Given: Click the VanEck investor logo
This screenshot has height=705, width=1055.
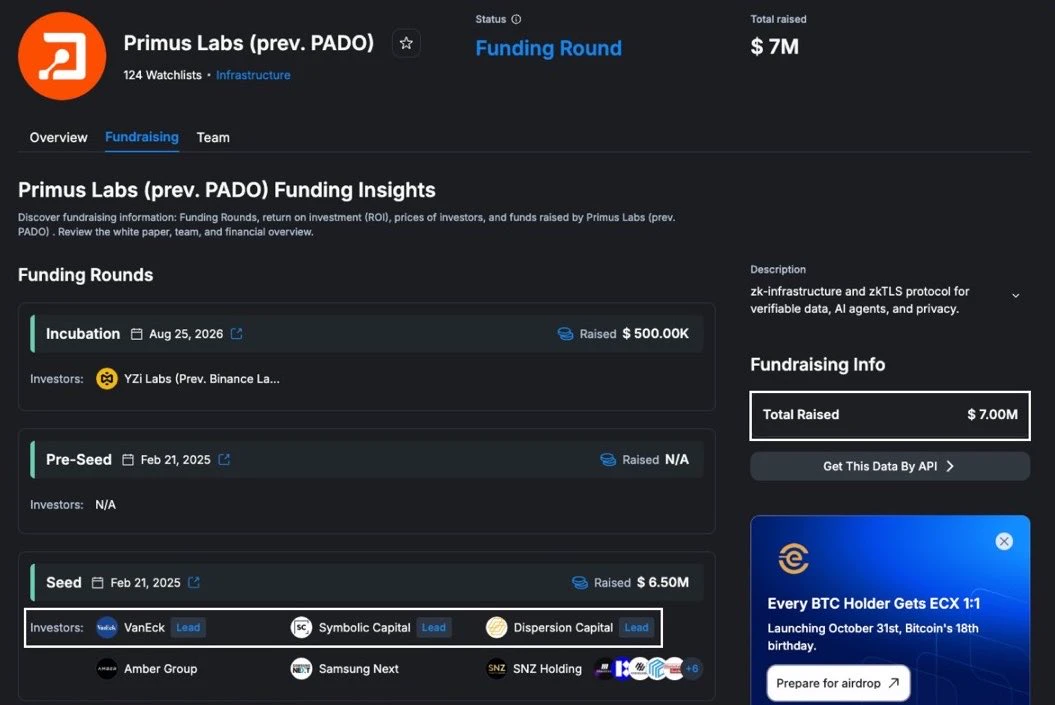Looking at the screenshot, I should click(107, 628).
